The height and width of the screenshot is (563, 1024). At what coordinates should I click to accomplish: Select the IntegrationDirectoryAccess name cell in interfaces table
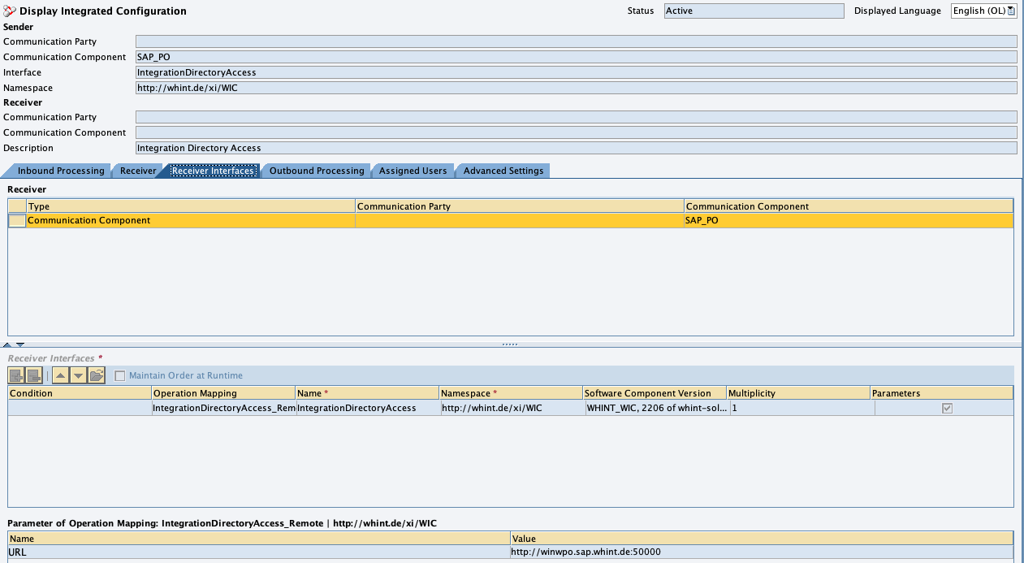[367, 408]
